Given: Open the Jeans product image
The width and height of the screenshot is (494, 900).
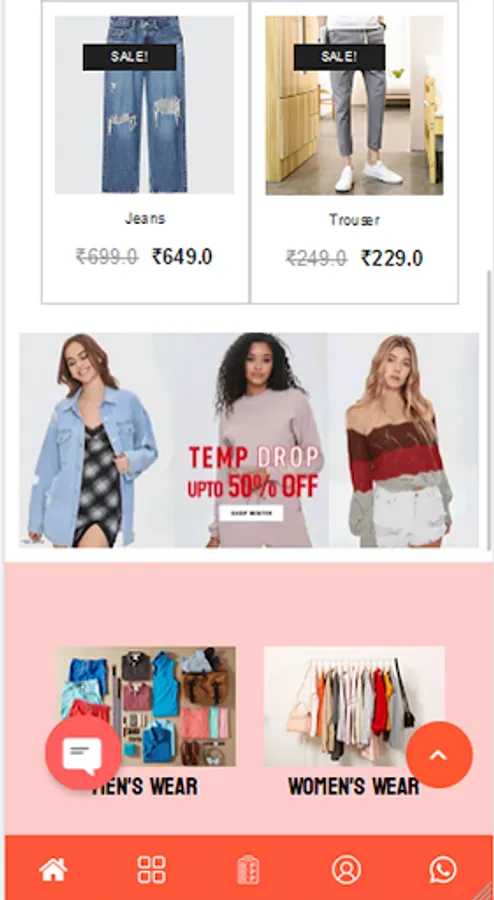Looking at the screenshot, I should click(x=145, y=104).
